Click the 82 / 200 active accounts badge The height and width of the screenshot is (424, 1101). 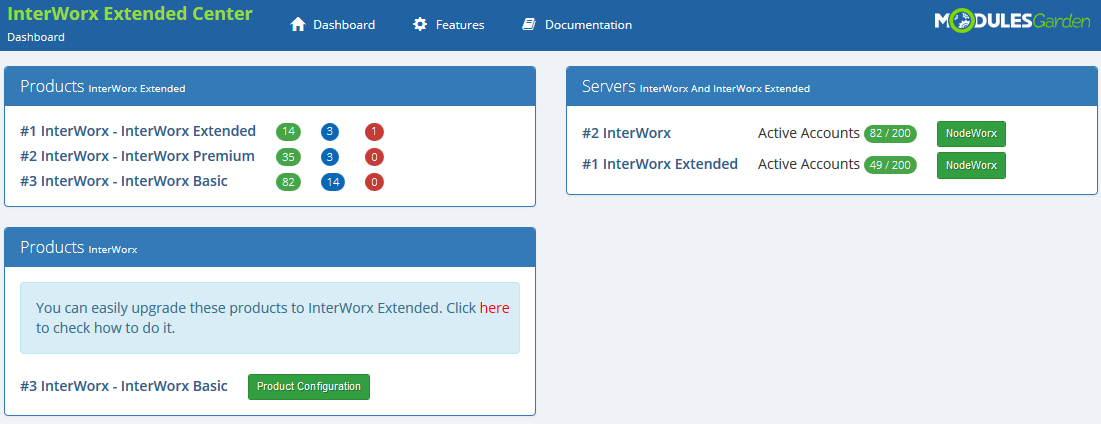[x=890, y=133]
